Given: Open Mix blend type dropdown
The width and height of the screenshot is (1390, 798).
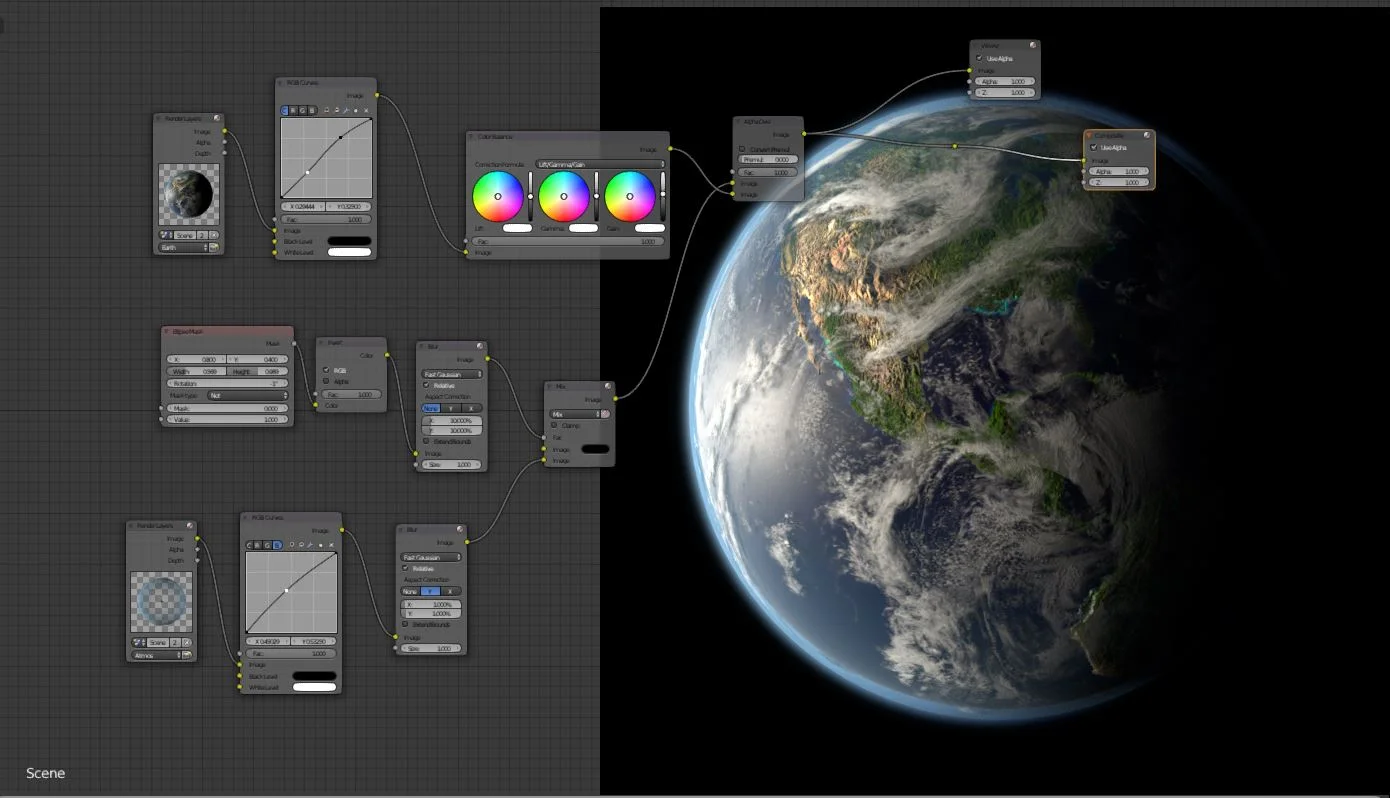Looking at the screenshot, I should 575,414.
